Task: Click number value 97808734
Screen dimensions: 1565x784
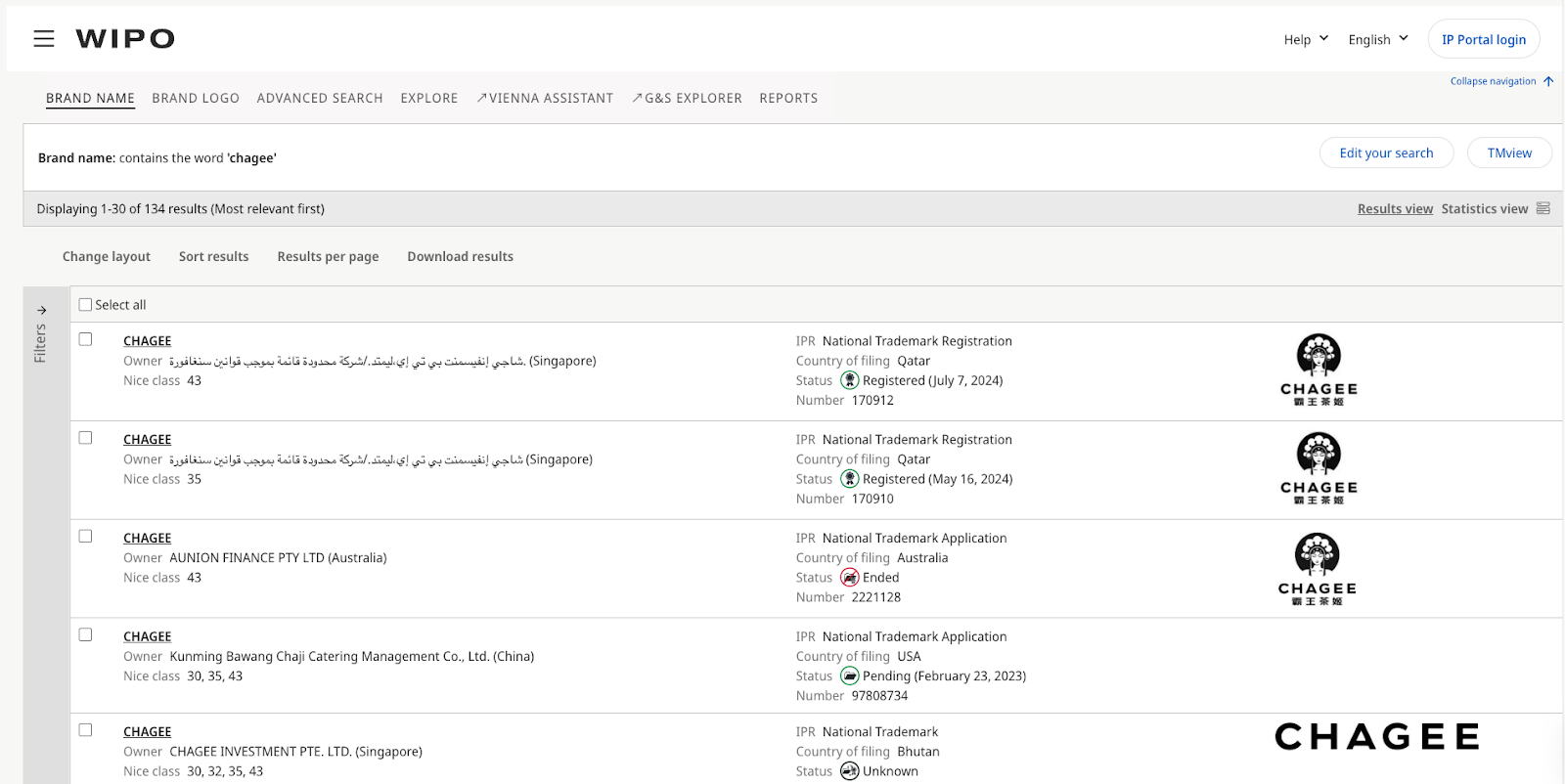Action: pos(879,695)
